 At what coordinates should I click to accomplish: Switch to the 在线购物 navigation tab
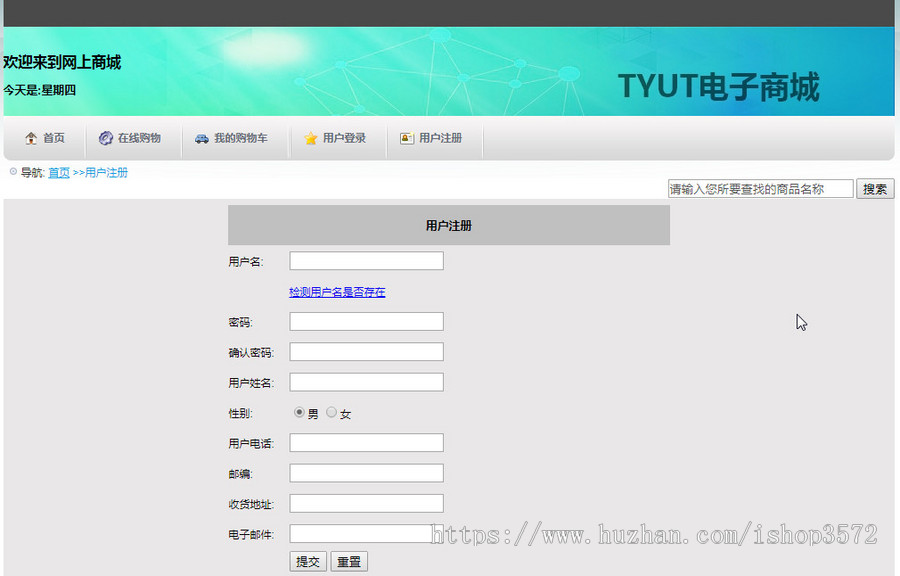pyautogui.click(x=130, y=139)
